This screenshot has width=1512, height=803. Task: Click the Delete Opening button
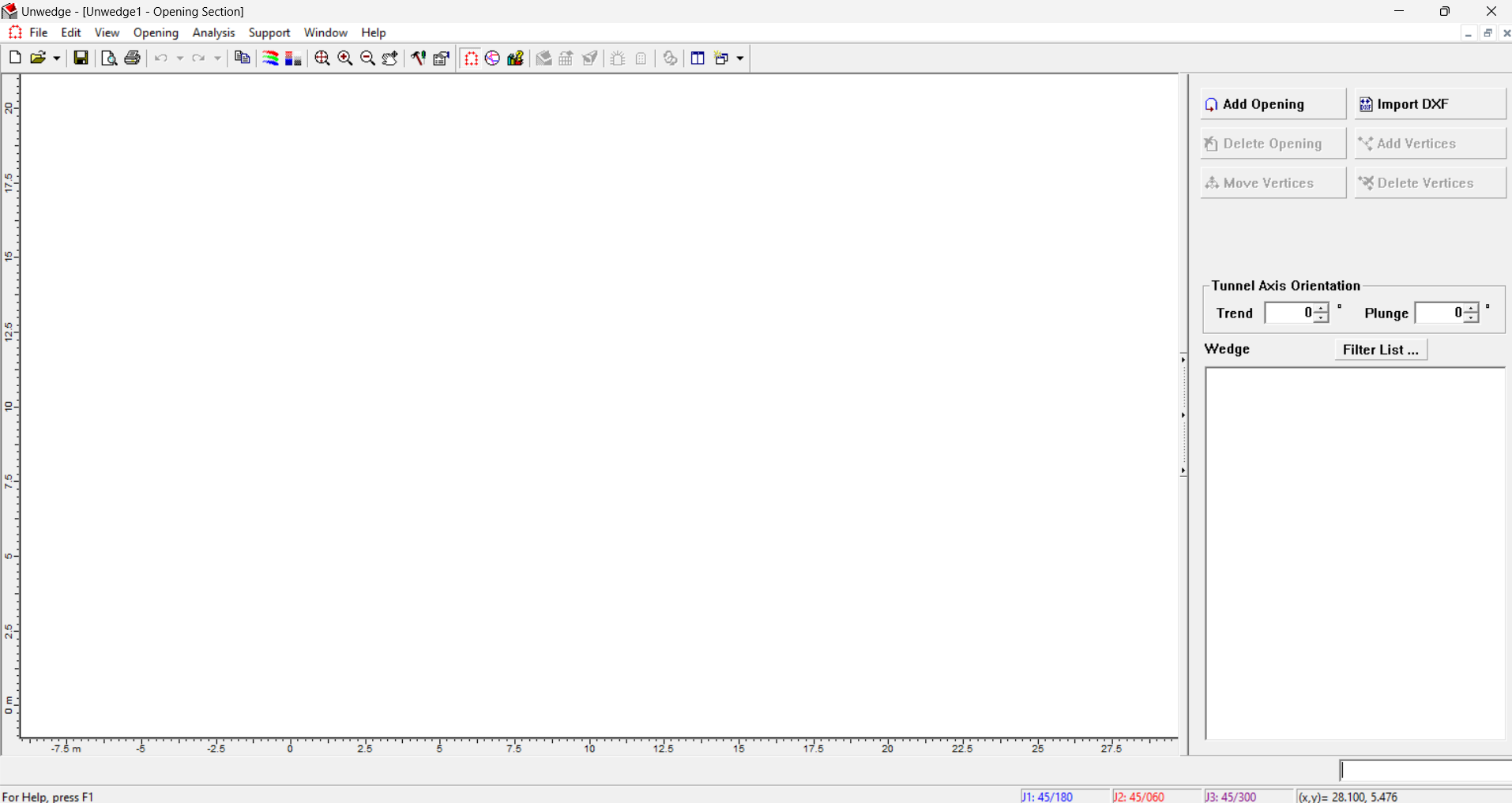[x=1273, y=144]
